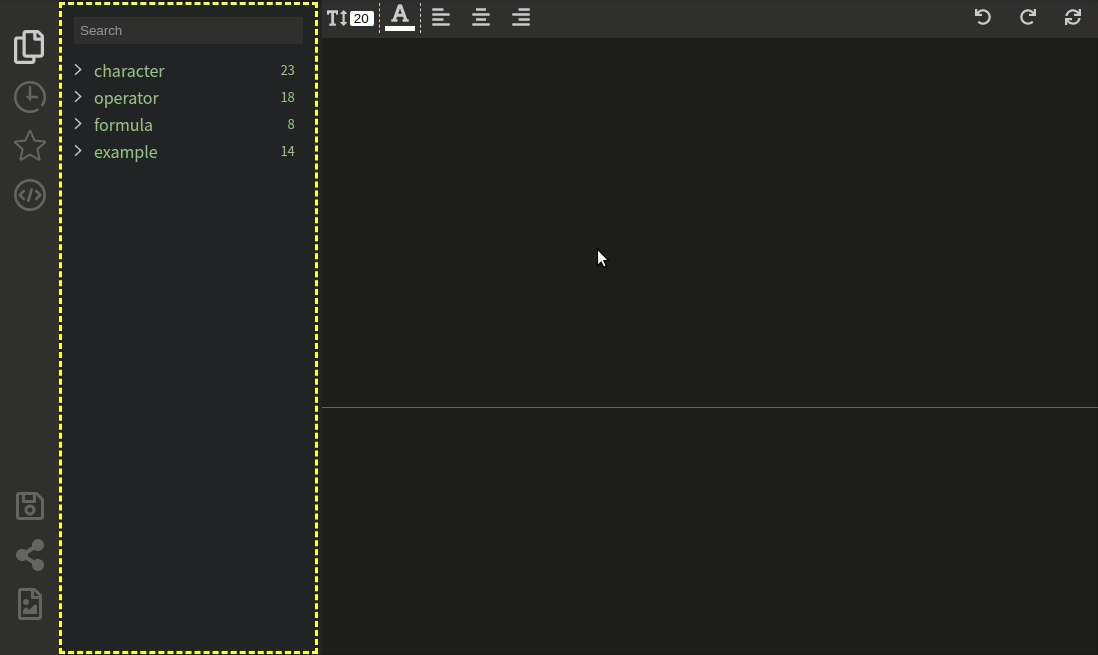Click the save disk icon
This screenshot has height=655, width=1098.
tap(30, 506)
